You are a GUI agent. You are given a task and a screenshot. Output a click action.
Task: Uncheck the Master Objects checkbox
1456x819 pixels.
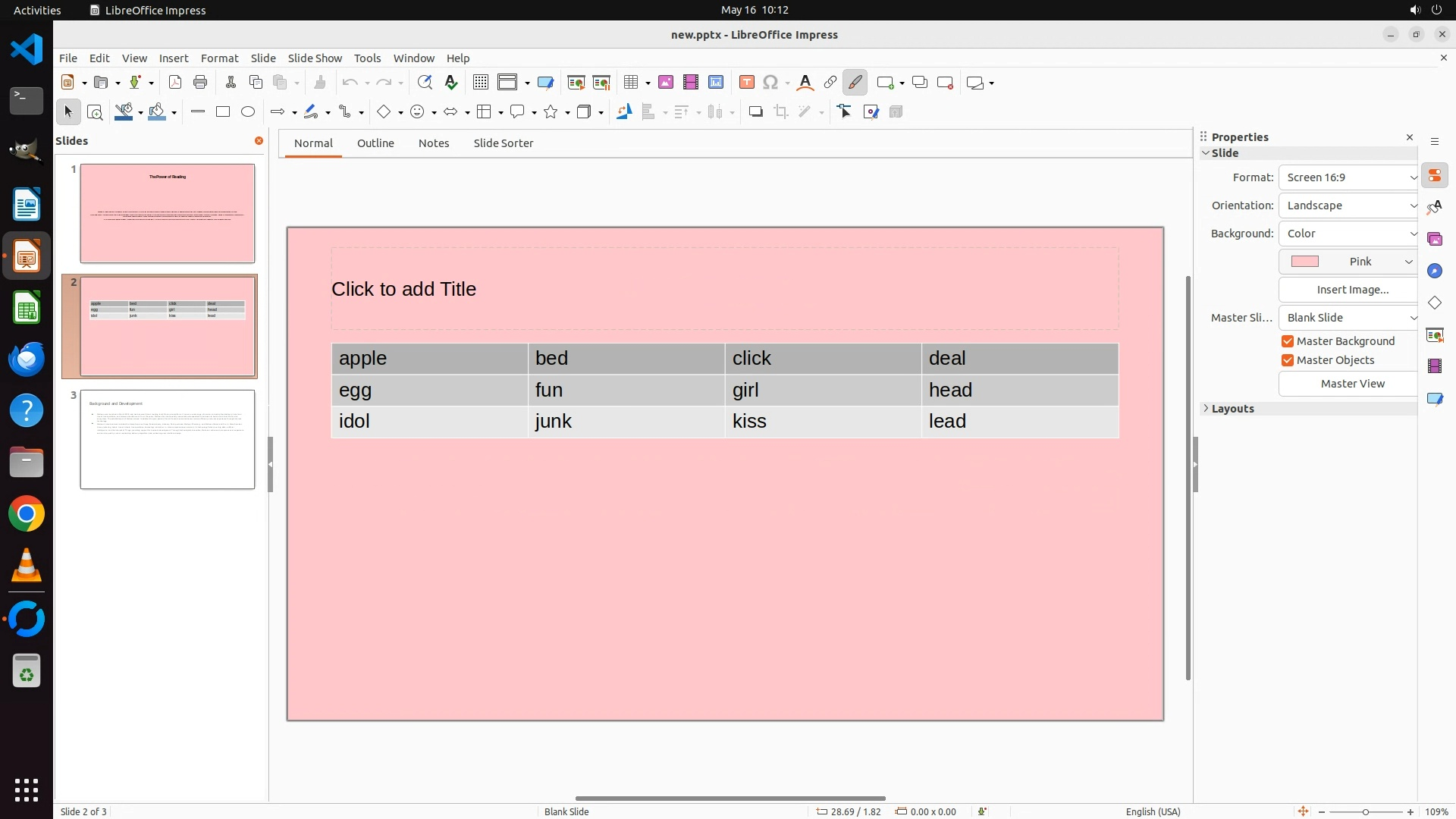1288,360
